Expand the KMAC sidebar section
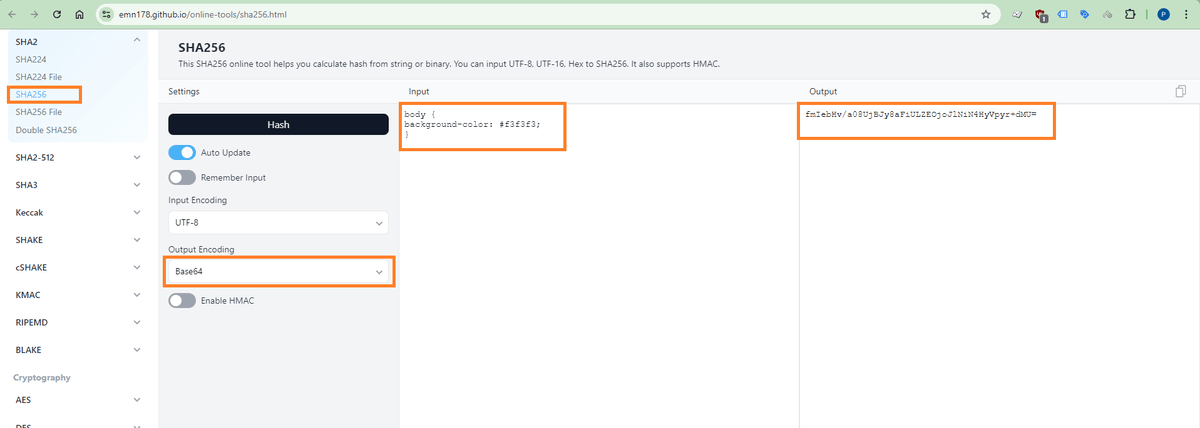The height and width of the screenshot is (428, 1200). [x=78, y=295]
